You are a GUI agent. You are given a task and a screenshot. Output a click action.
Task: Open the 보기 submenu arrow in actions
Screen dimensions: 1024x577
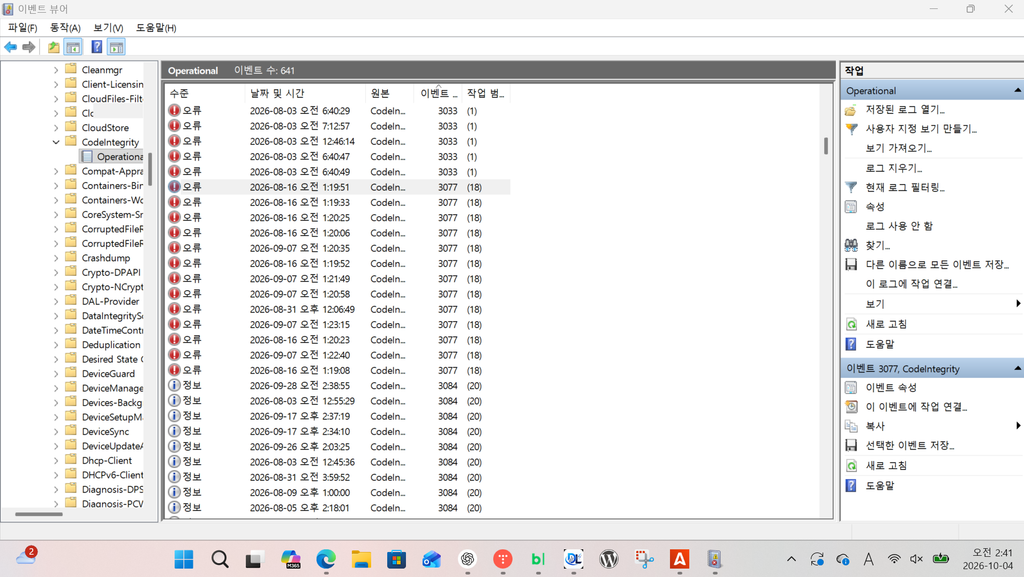[1018, 304]
